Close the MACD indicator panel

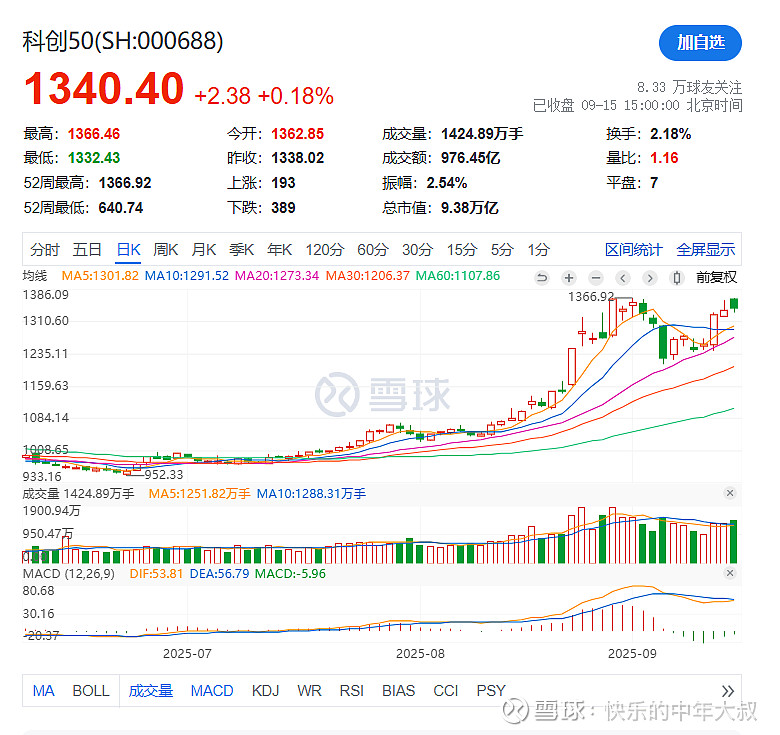click(730, 573)
